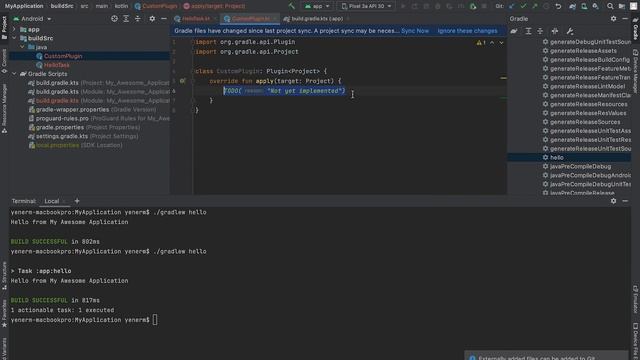The width and height of the screenshot is (640, 360).
Task: Add a new terminal session tab
Action: click(77, 201)
